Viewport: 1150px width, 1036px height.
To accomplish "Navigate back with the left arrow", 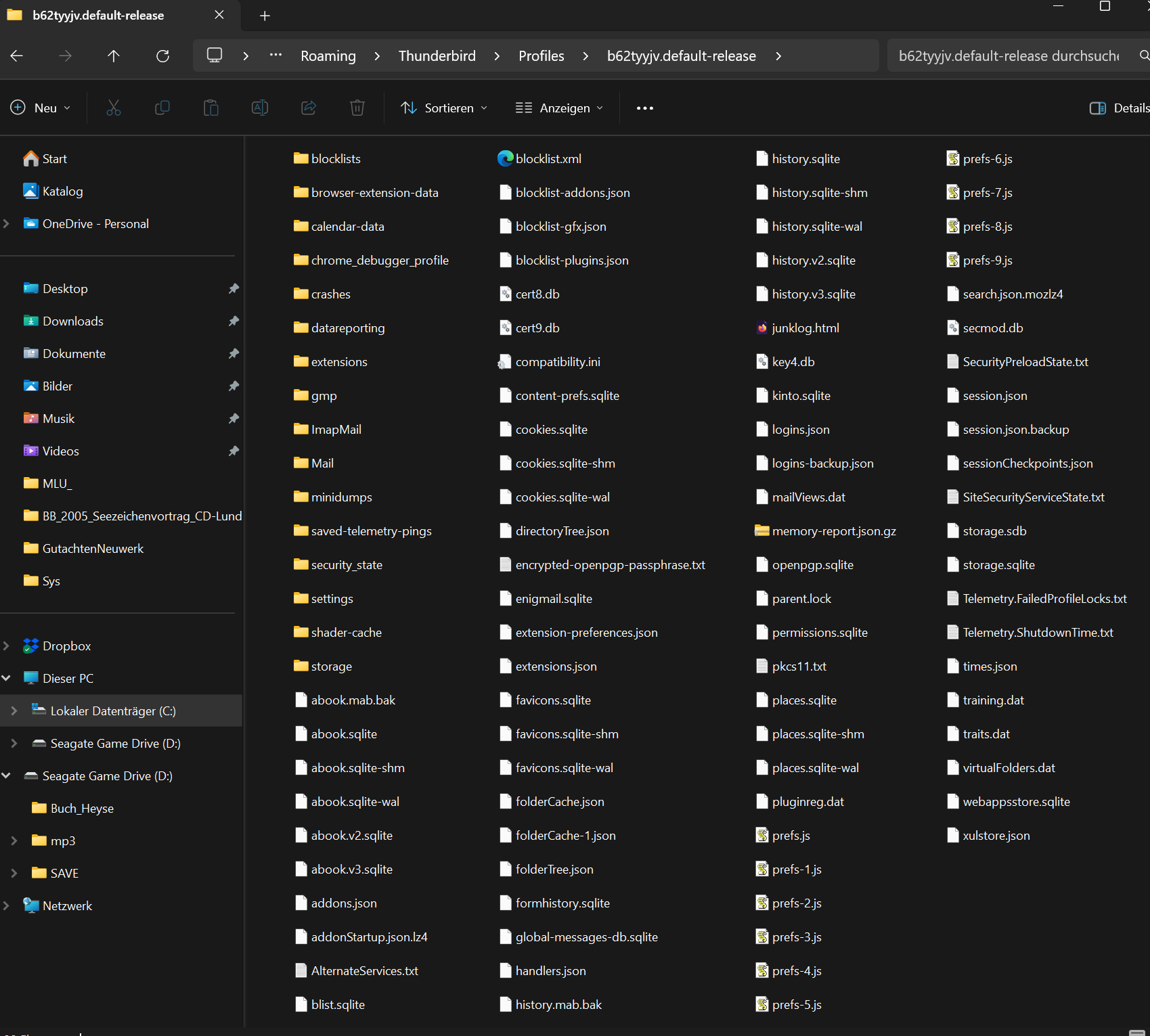I will [17, 56].
